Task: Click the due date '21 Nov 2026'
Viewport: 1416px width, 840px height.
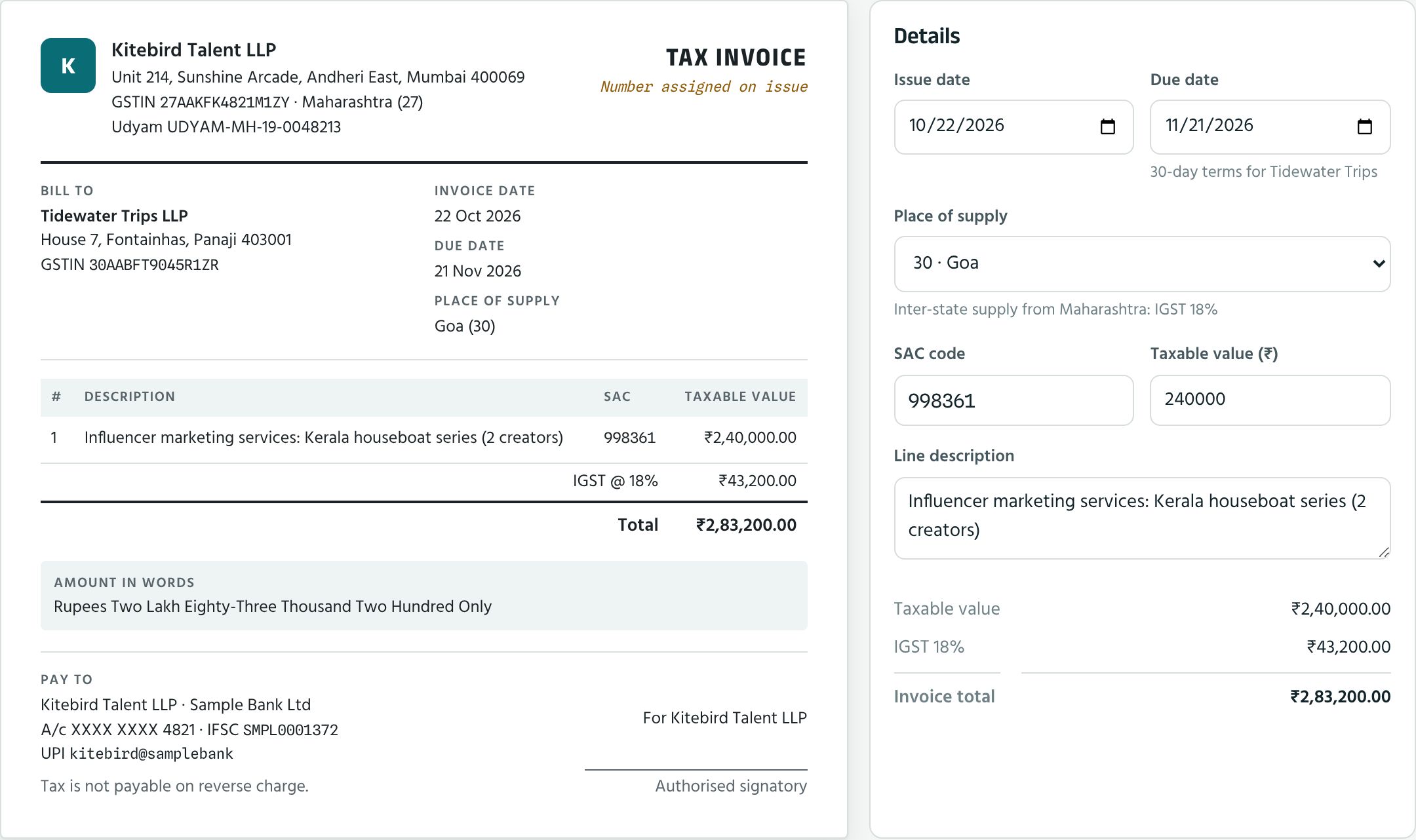Action: coord(477,271)
